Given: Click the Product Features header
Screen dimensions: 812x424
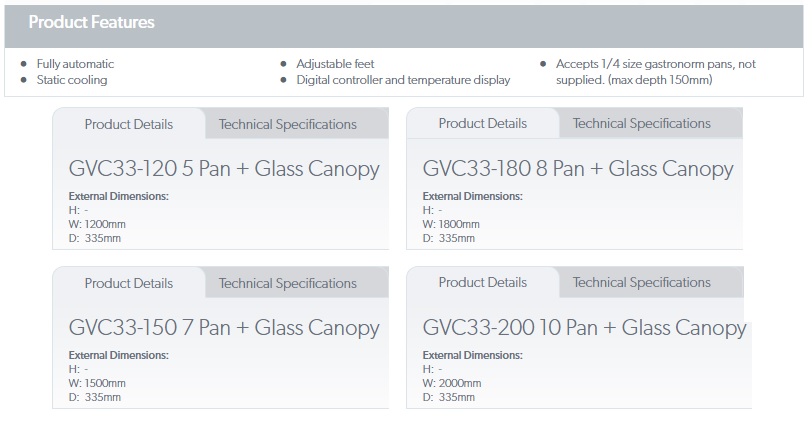Looking at the screenshot, I should (91, 22).
